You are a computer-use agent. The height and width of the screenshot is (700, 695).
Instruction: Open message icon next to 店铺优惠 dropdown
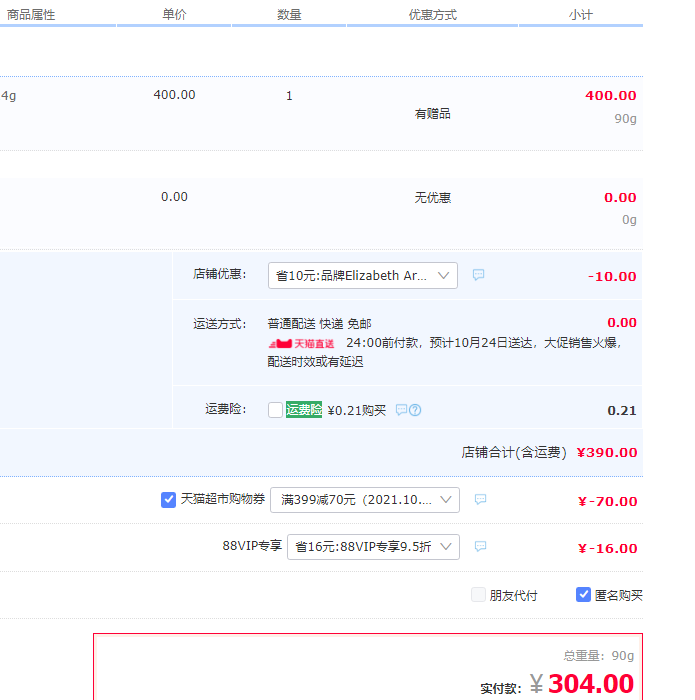click(x=478, y=275)
